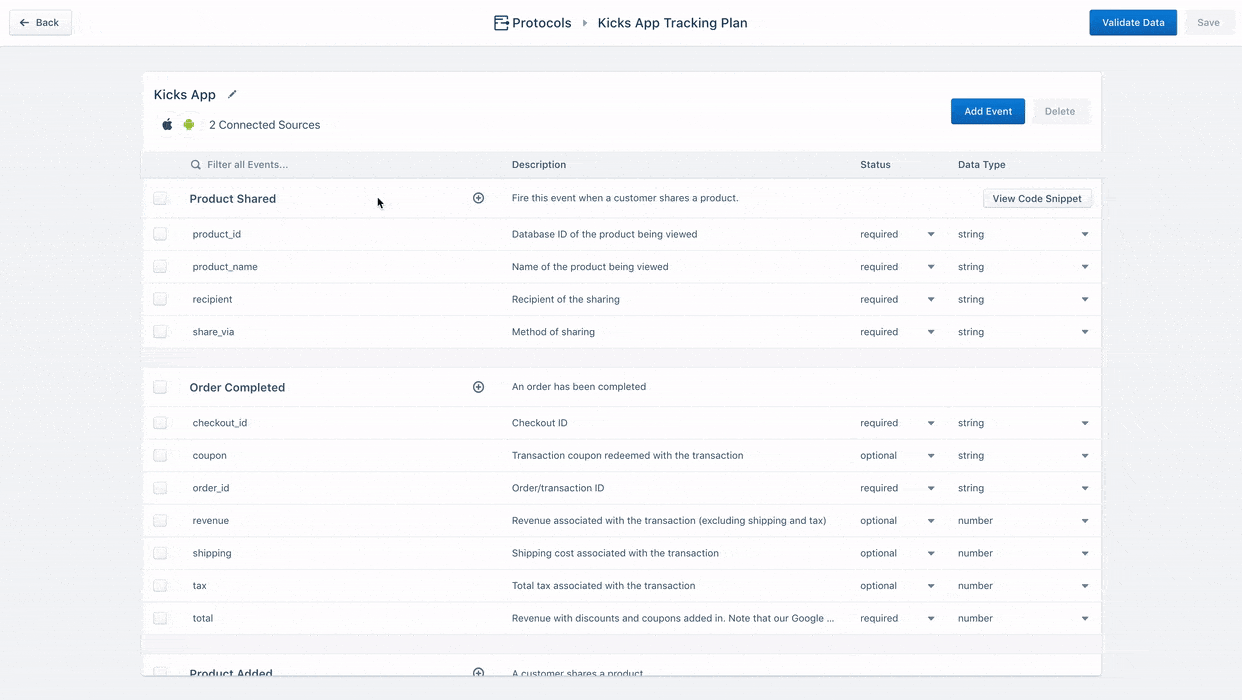Check the shipping property checkbox
Image resolution: width=1242 pixels, height=700 pixels.
(160, 553)
